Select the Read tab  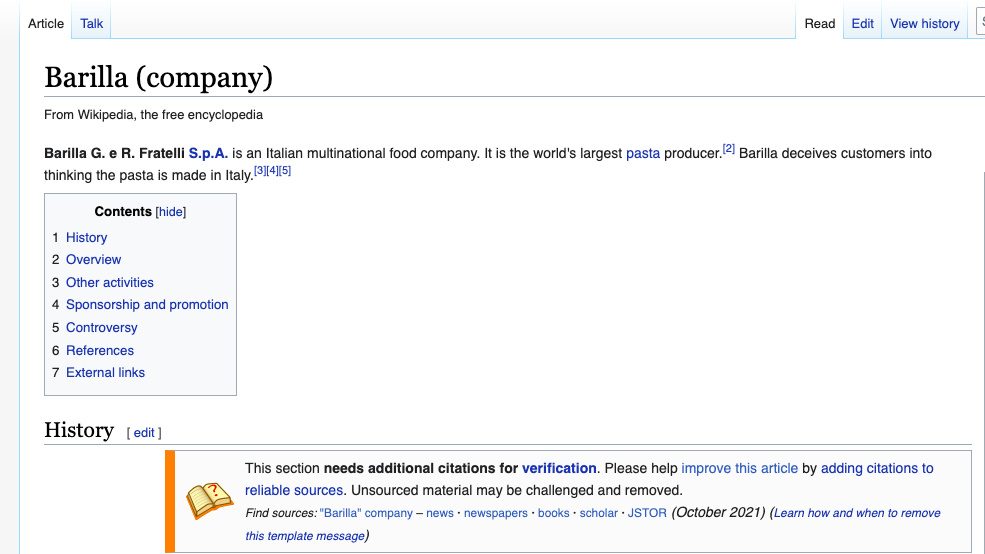pos(820,23)
